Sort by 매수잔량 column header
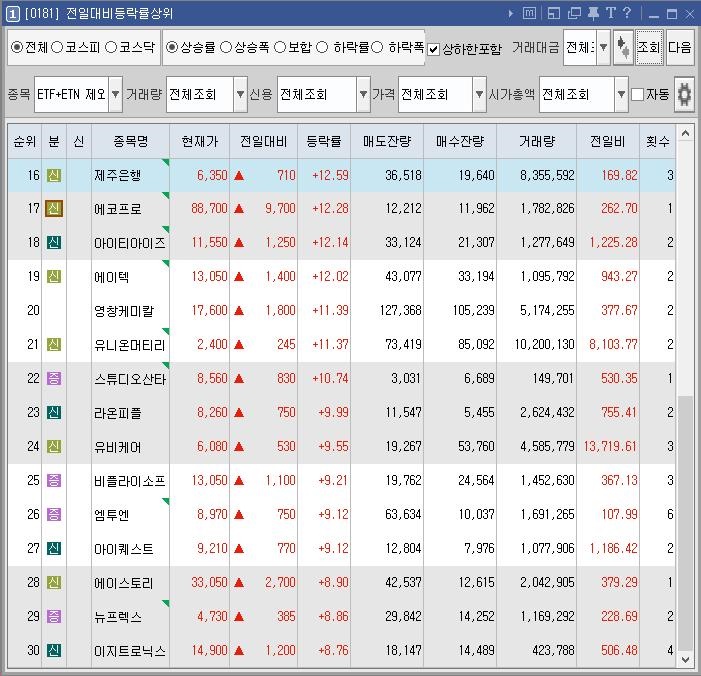 point(460,141)
